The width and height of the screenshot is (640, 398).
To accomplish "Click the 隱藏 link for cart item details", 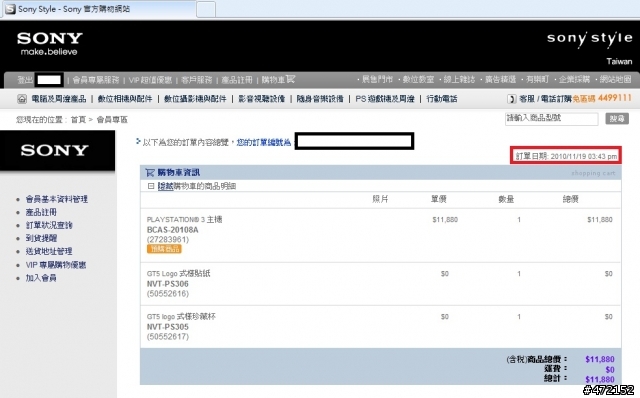I will tap(165, 186).
